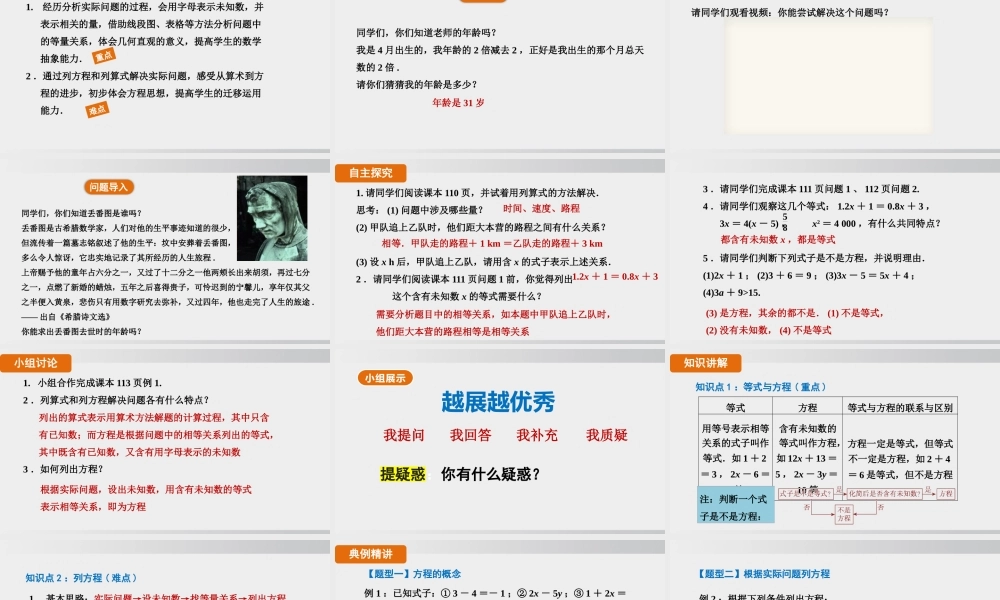This screenshot has width=1000, height=600.
Task: Click the blue note box 注：判断一个式子是不是方程
Action: point(736,506)
